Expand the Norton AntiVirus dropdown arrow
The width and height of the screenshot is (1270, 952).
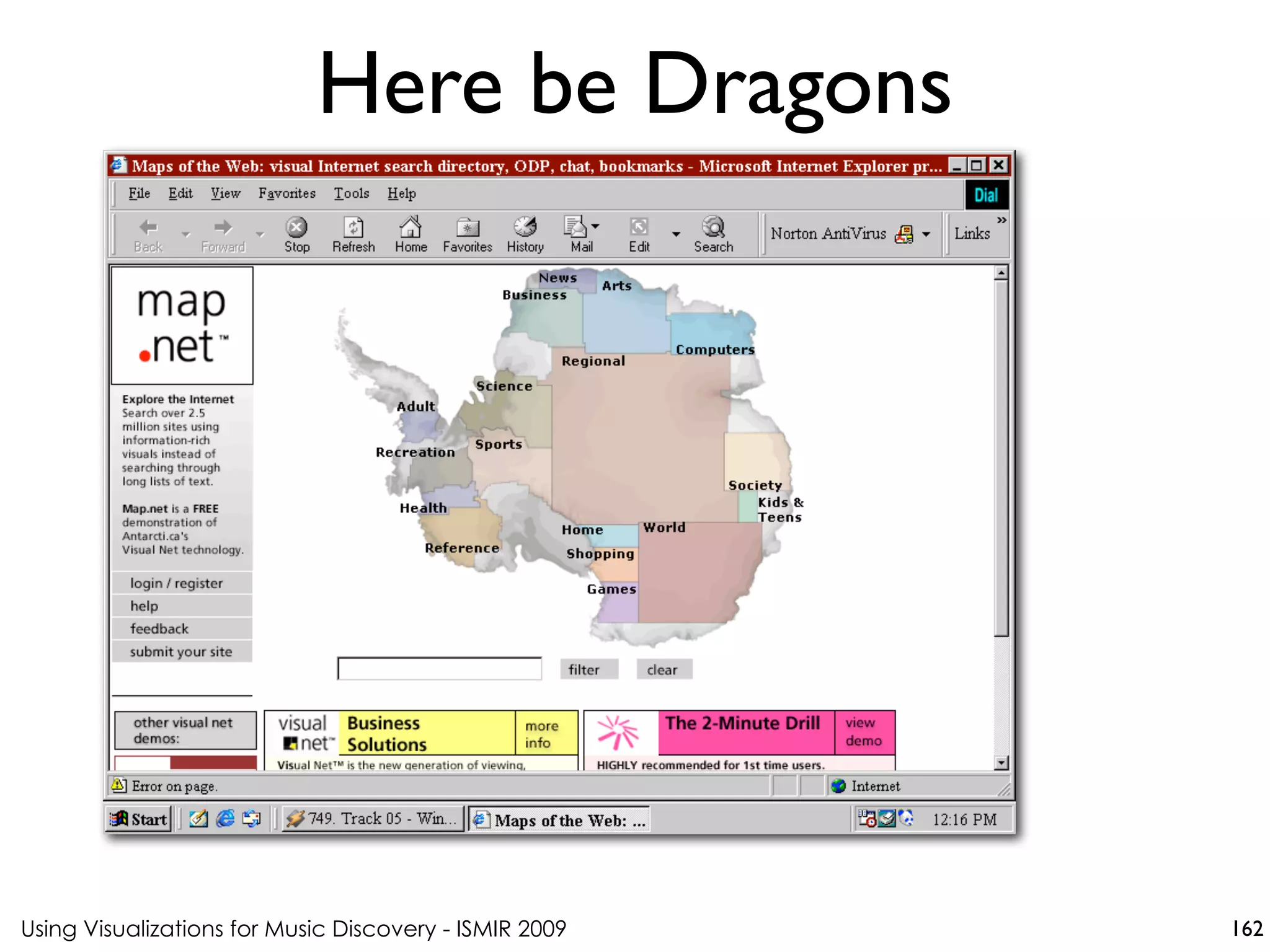point(926,234)
